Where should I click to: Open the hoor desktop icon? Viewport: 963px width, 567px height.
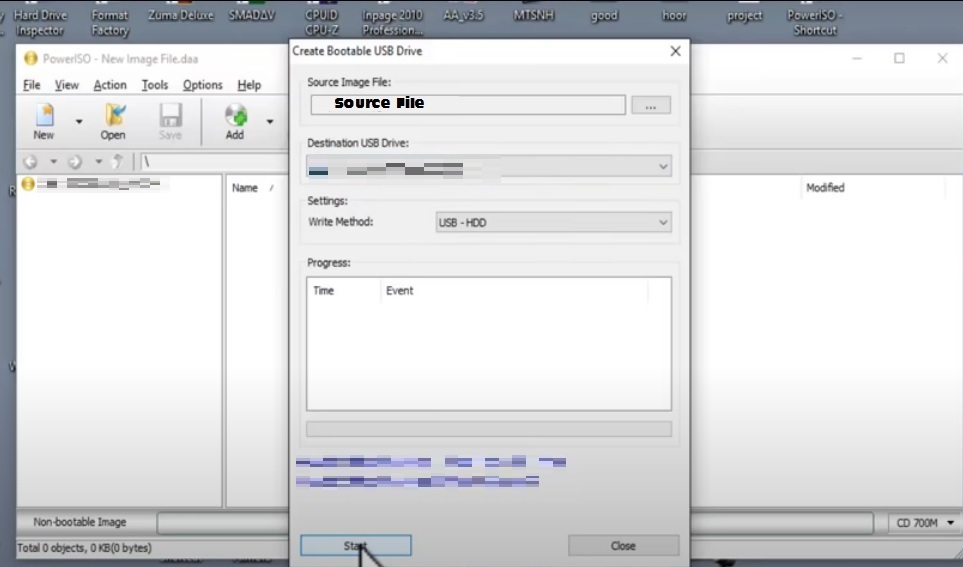point(674,14)
